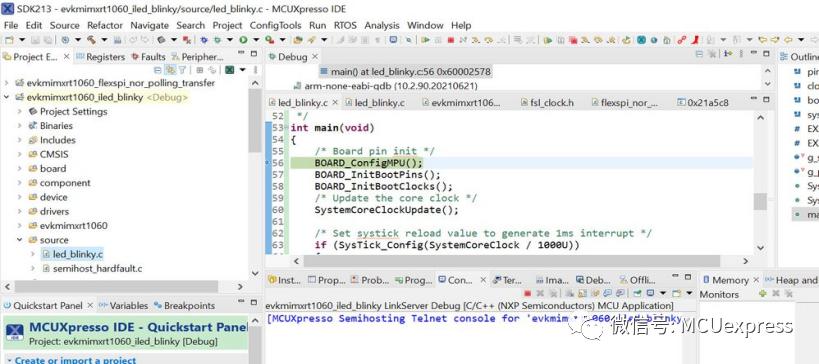
Task: Open the ConfigTools menu
Action: pos(275,25)
